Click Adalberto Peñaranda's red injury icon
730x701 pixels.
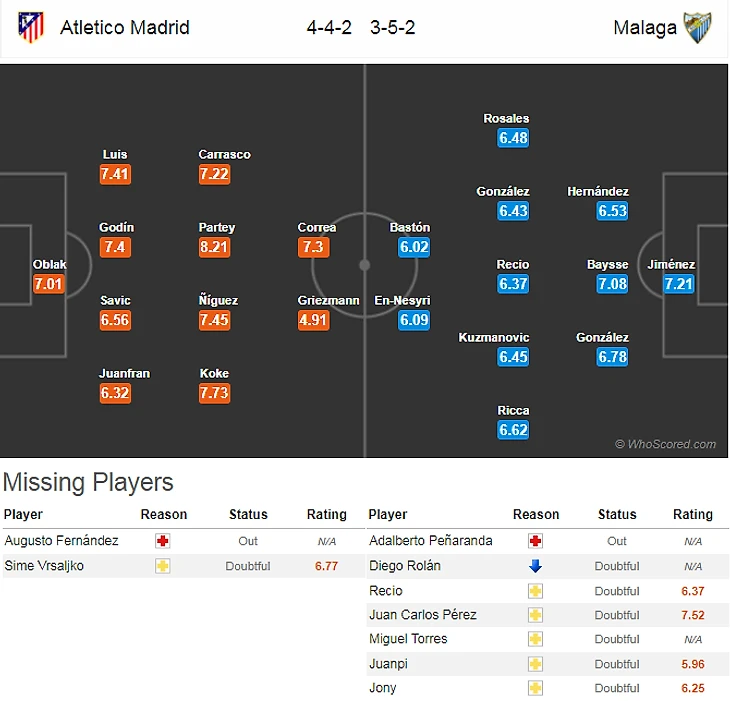click(535, 541)
